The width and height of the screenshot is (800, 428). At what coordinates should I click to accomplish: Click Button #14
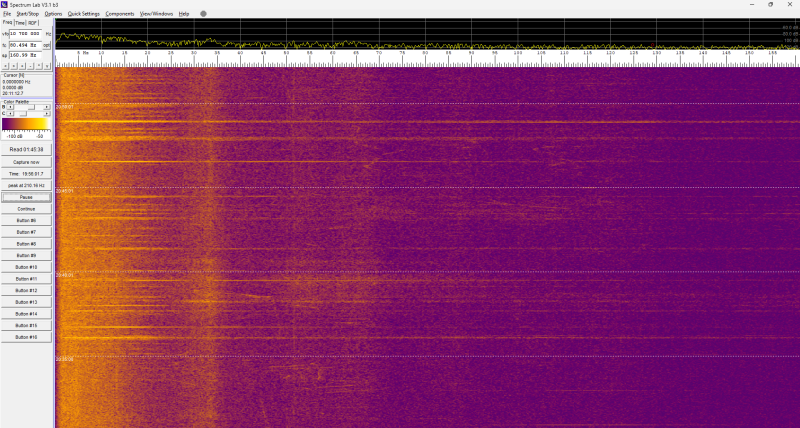point(26,314)
